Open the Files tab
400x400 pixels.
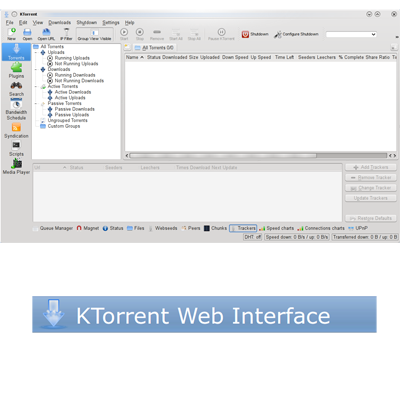pos(136,228)
